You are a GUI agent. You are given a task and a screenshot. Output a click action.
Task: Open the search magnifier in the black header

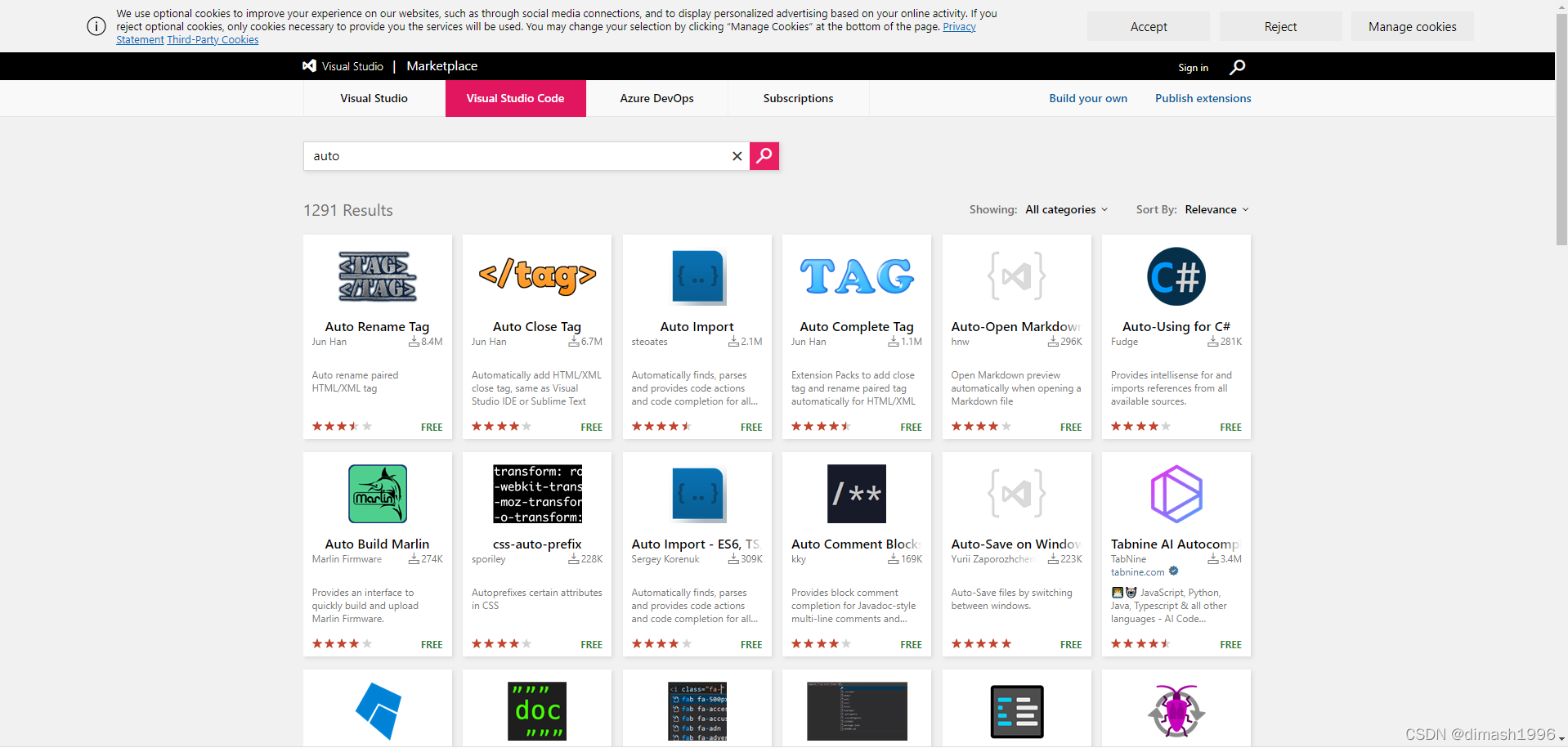click(1237, 67)
